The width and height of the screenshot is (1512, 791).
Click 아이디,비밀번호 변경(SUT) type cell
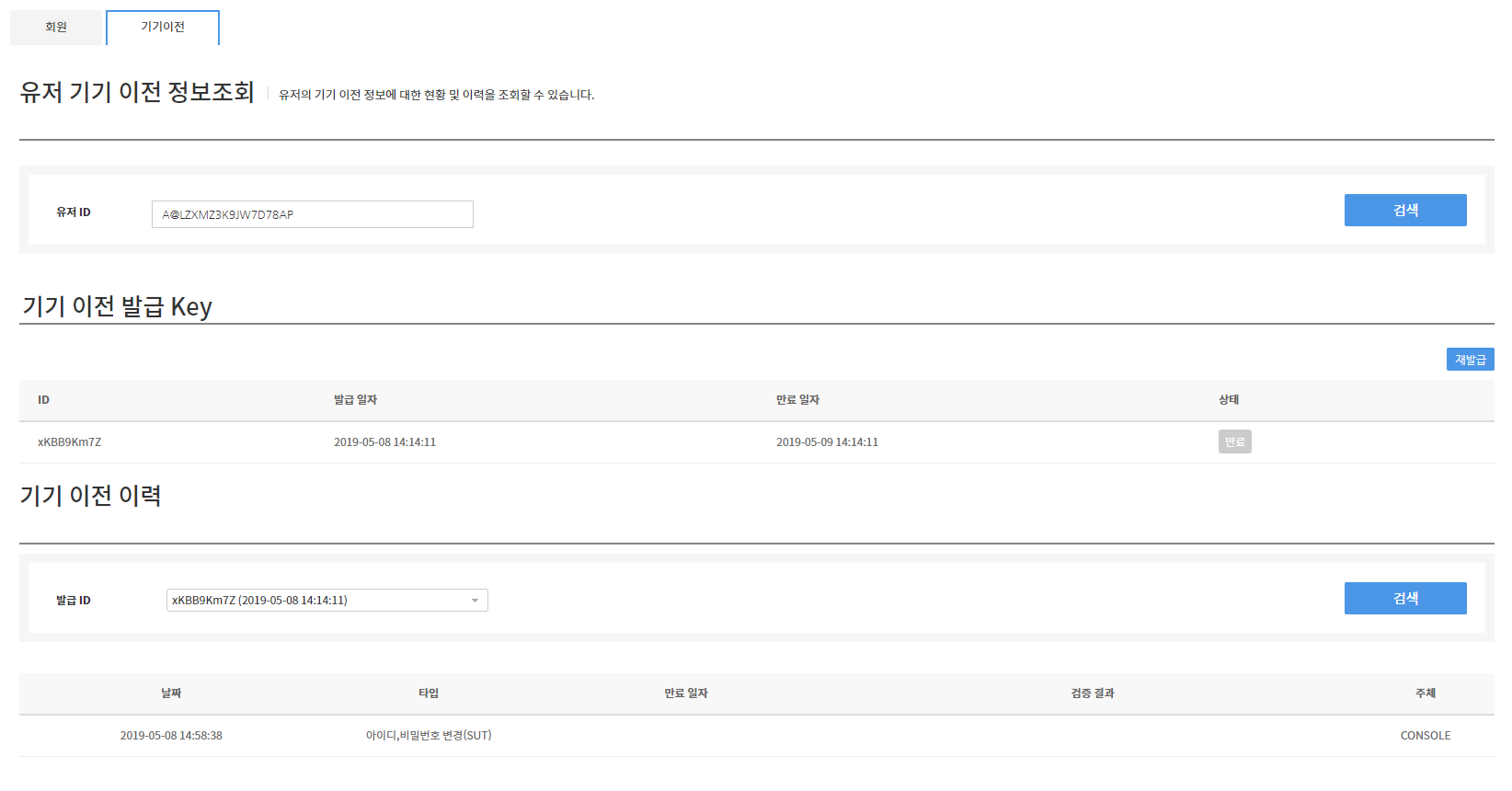[x=429, y=736]
